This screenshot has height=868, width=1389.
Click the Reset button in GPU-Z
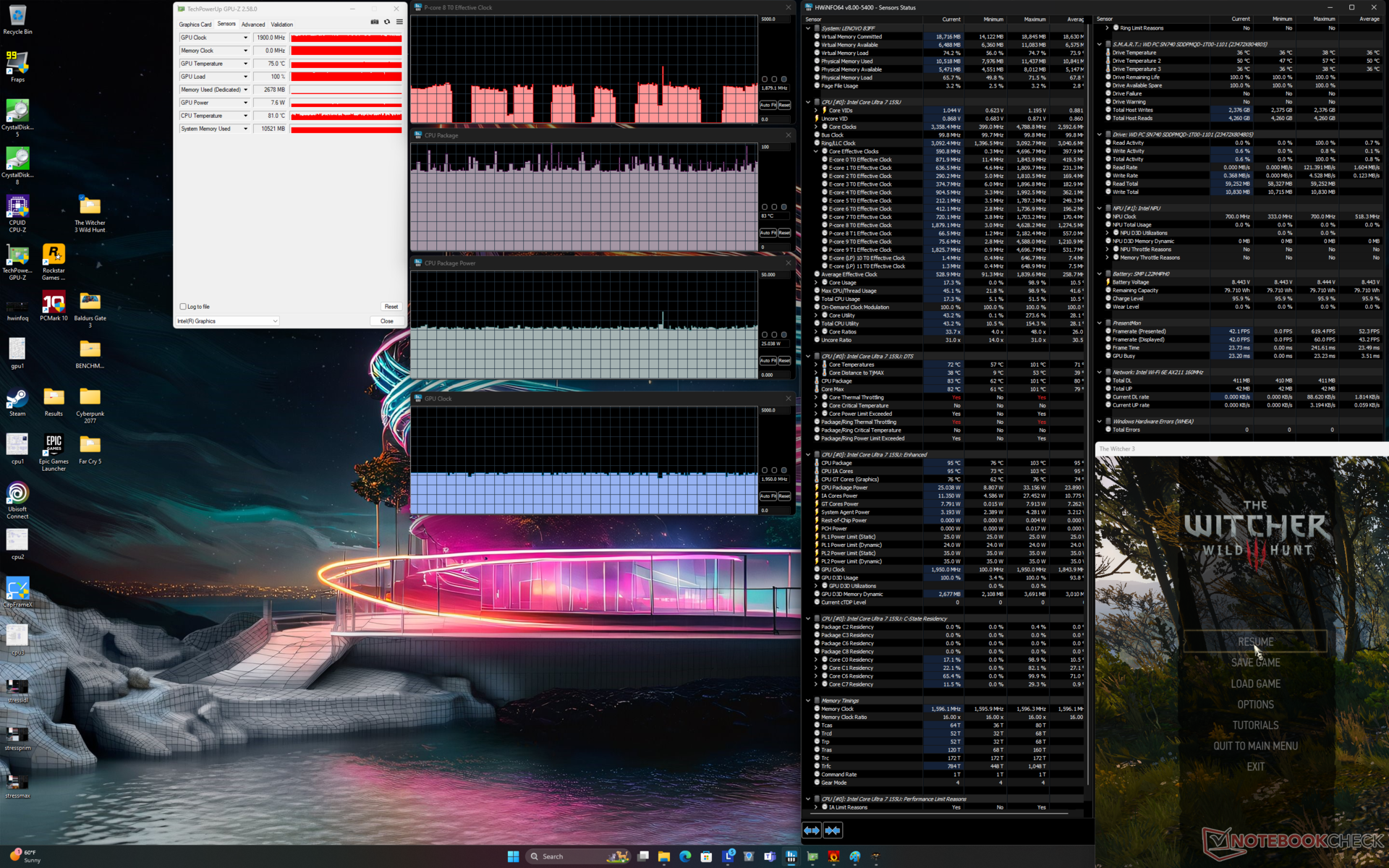coord(391,307)
